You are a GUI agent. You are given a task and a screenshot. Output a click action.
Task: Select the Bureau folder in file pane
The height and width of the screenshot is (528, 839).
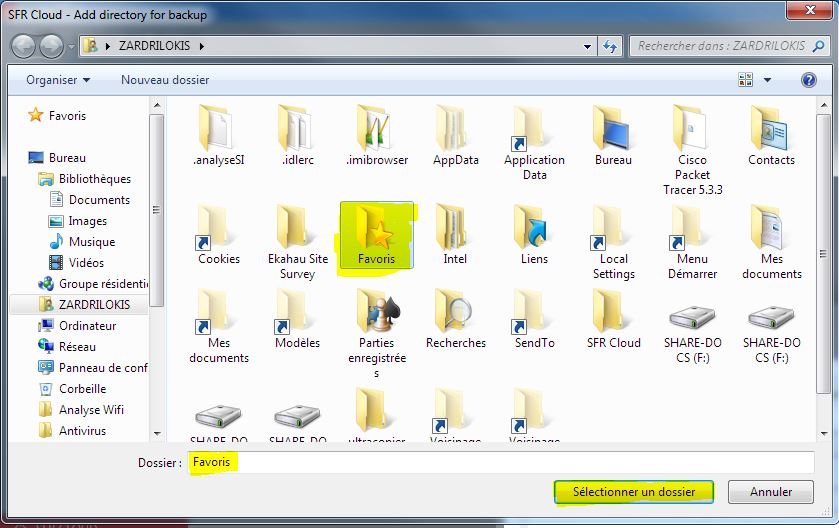coord(613,135)
